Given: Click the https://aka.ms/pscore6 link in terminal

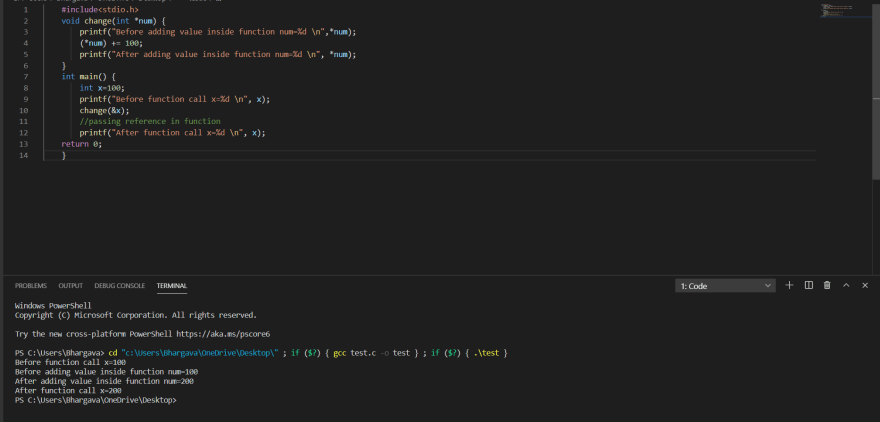Looking at the screenshot, I should tap(223, 334).
